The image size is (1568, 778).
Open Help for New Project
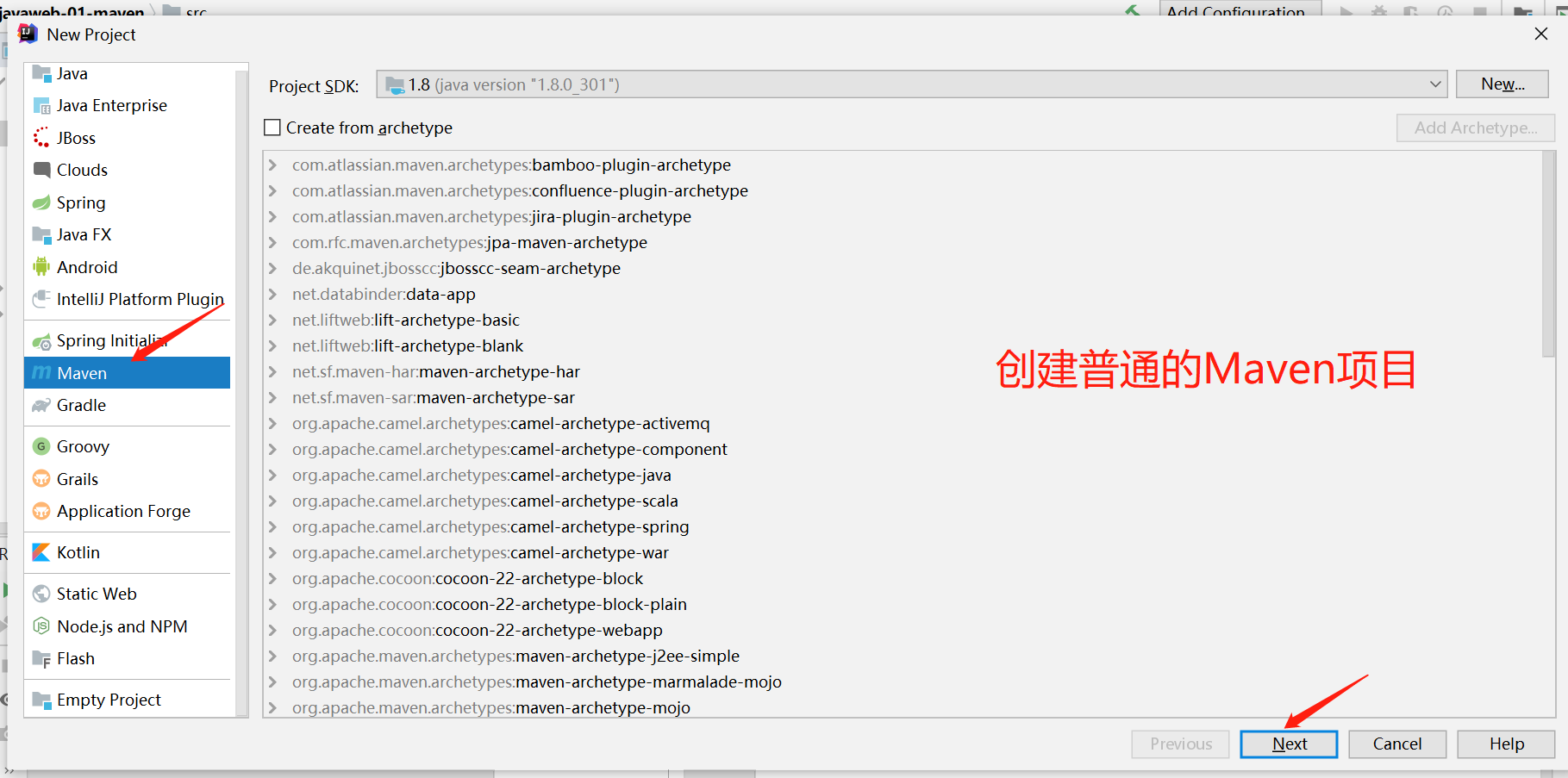[x=1506, y=744]
